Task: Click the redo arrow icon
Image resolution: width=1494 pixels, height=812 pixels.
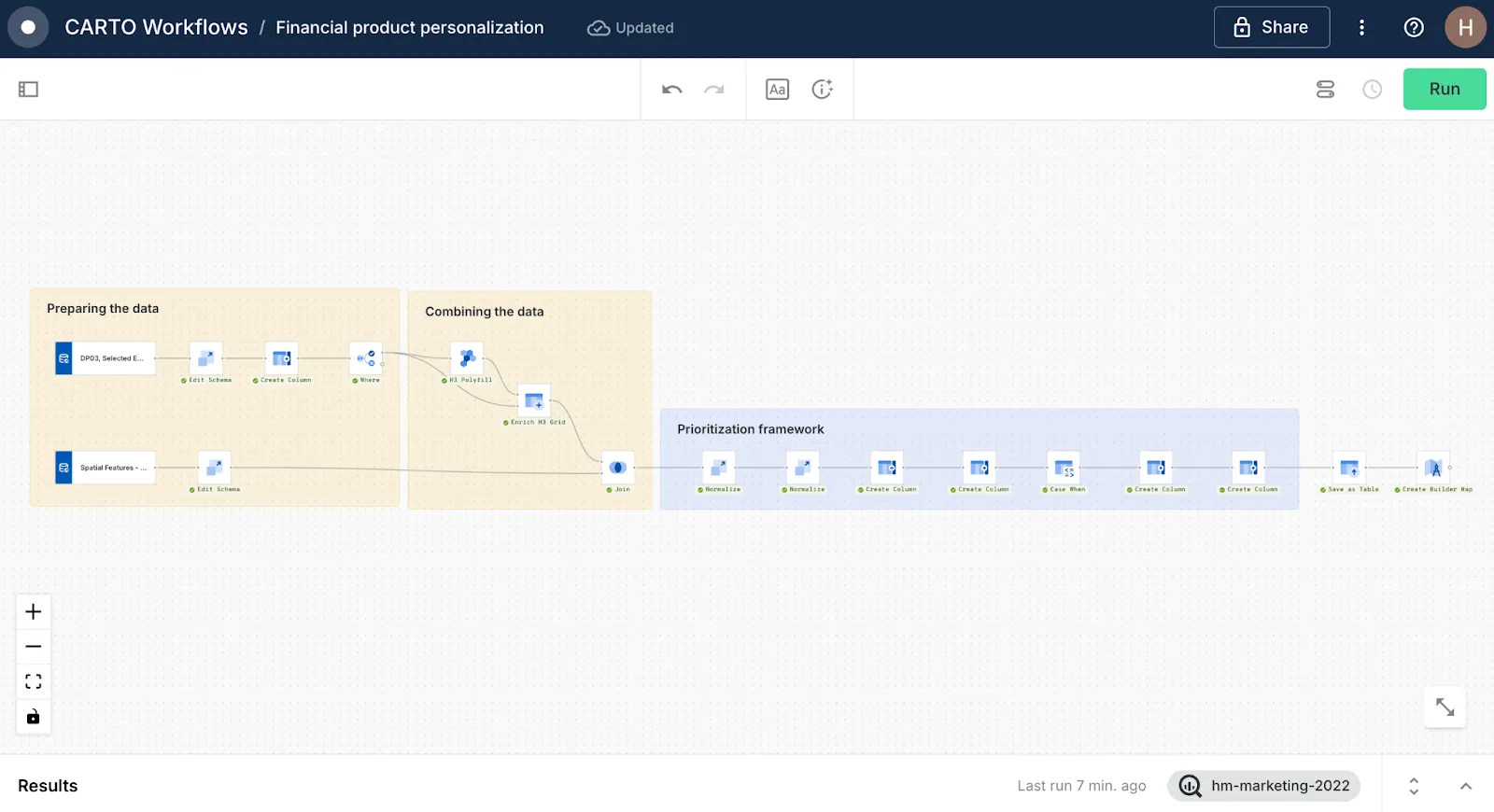Action: [714, 90]
